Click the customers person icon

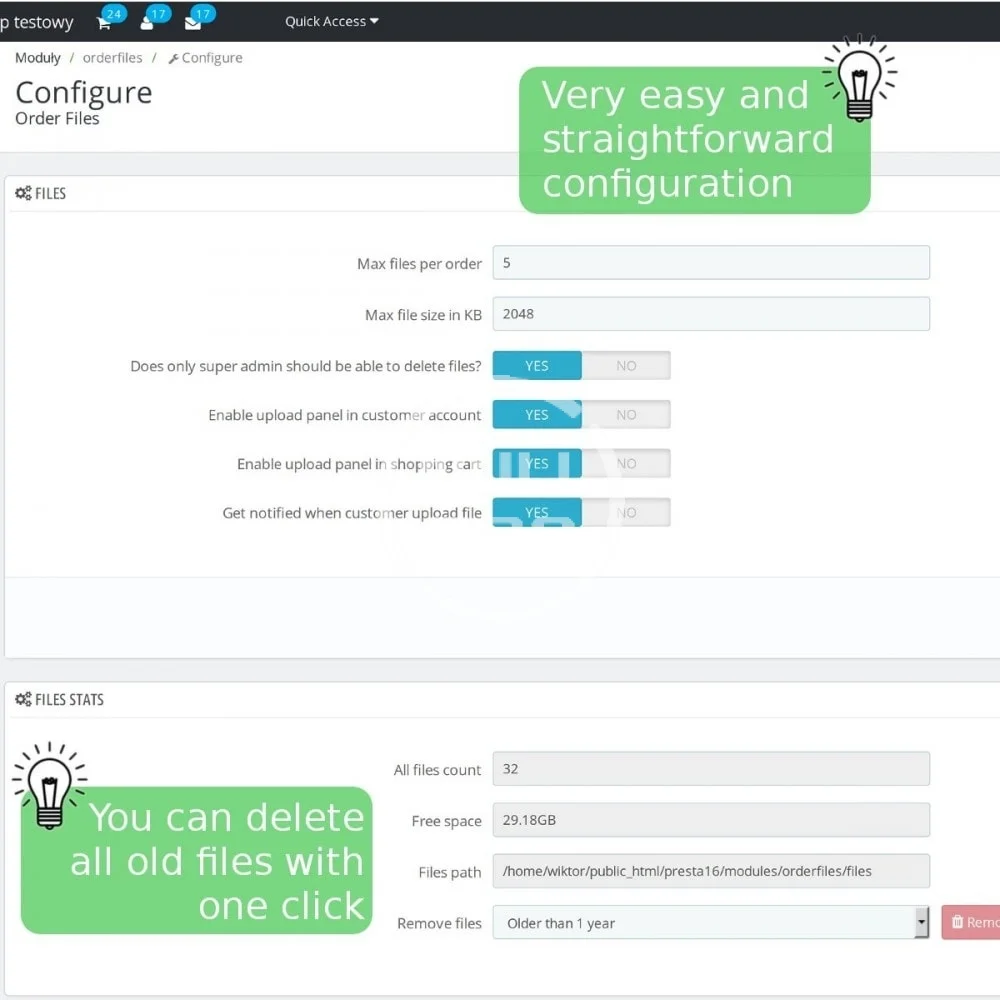pos(148,22)
